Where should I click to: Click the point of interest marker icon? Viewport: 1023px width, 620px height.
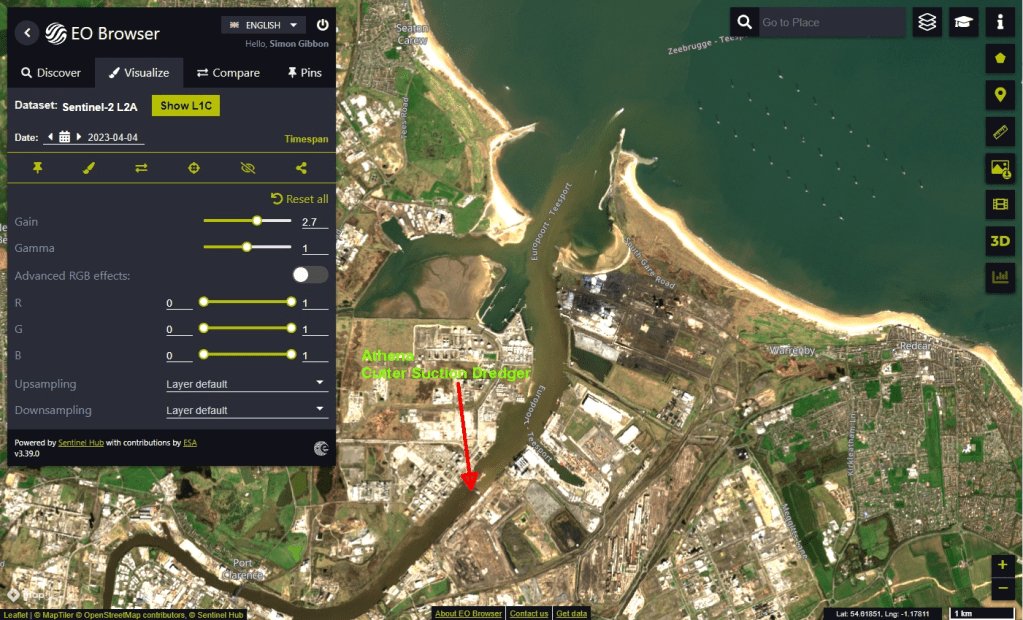coord(1000,95)
